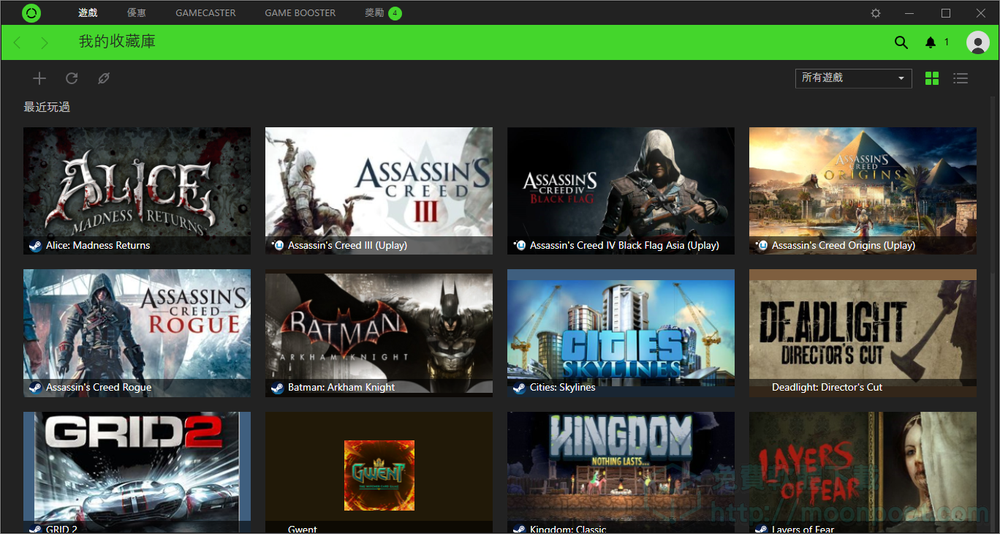Go back with the left arrow
This screenshot has width=1000, height=534.
point(18,43)
